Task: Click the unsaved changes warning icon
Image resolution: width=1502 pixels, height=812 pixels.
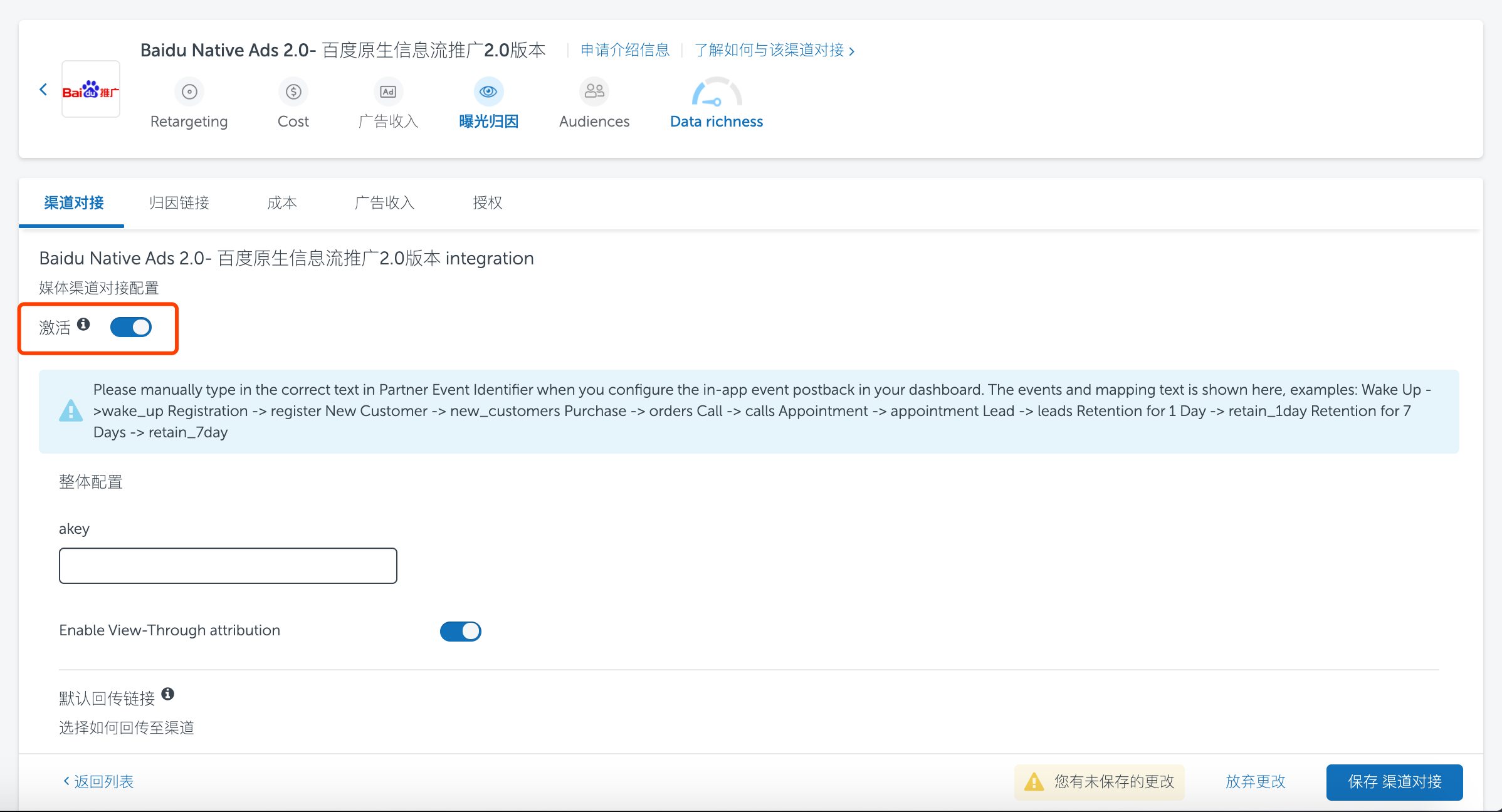Action: click(1034, 781)
